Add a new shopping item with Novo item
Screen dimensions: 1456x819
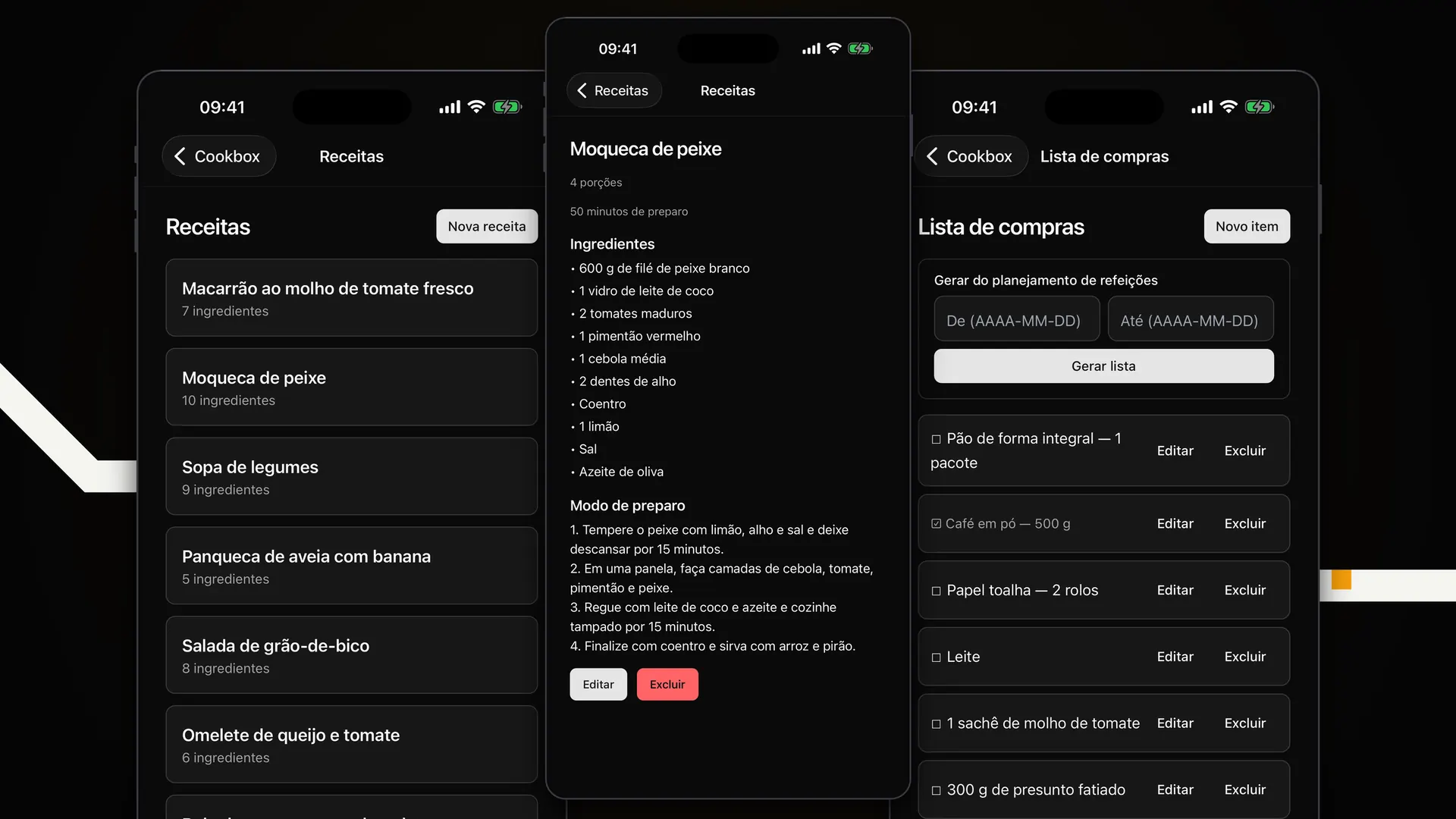pos(1247,226)
